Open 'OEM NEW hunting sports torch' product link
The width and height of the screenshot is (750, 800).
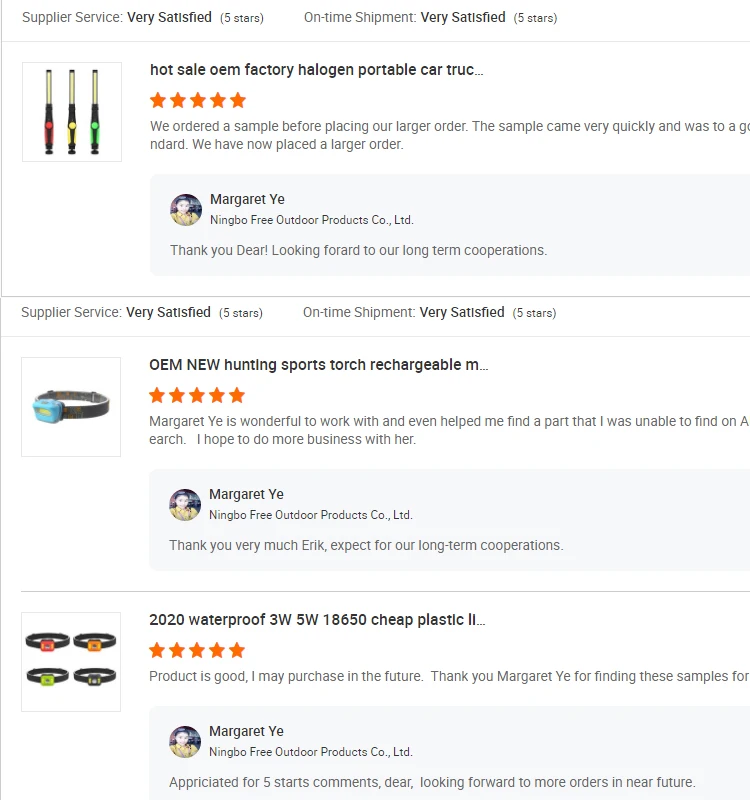(318, 365)
